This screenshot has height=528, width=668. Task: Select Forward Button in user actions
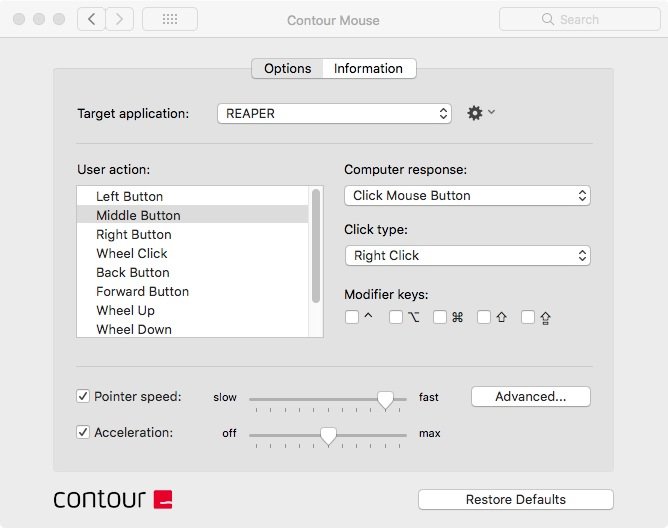(193, 291)
